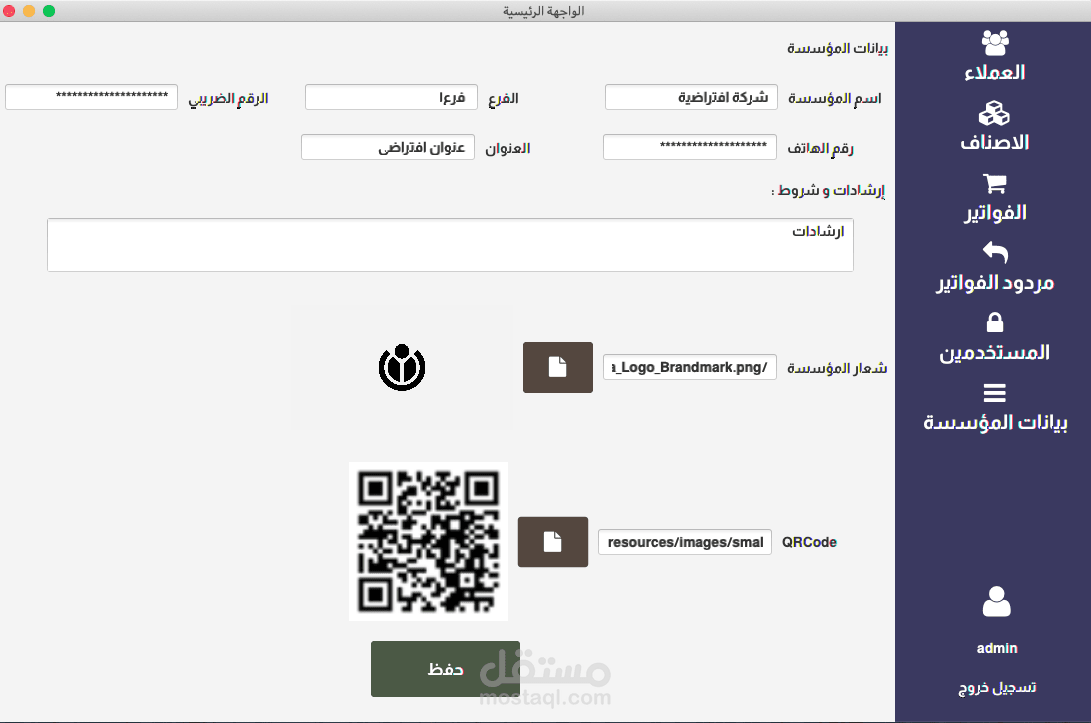Click the بيانات المؤسسة page heading
Image resolution: width=1091 pixels, height=723 pixels.
pyautogui.click(x=837, y=48)
